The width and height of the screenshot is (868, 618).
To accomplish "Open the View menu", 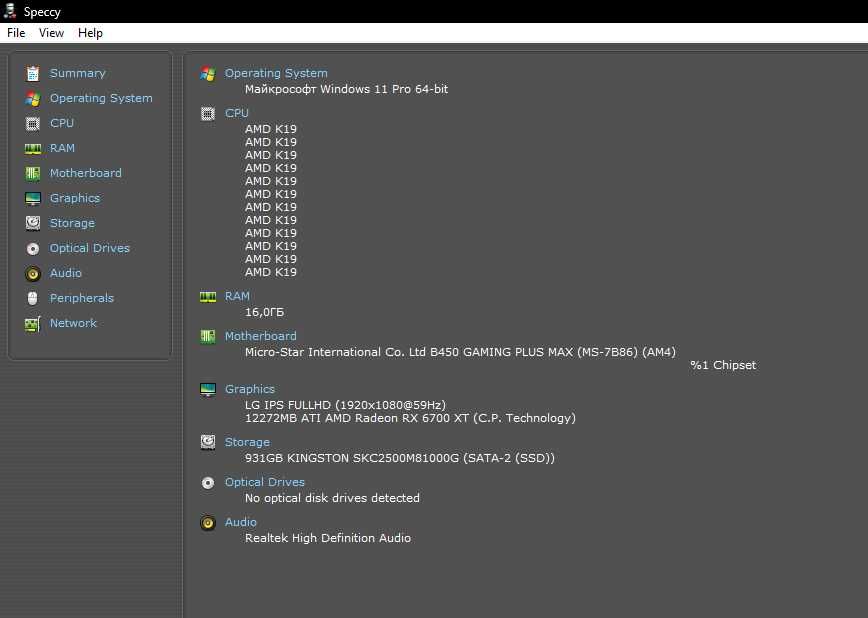I will (51, 33).
